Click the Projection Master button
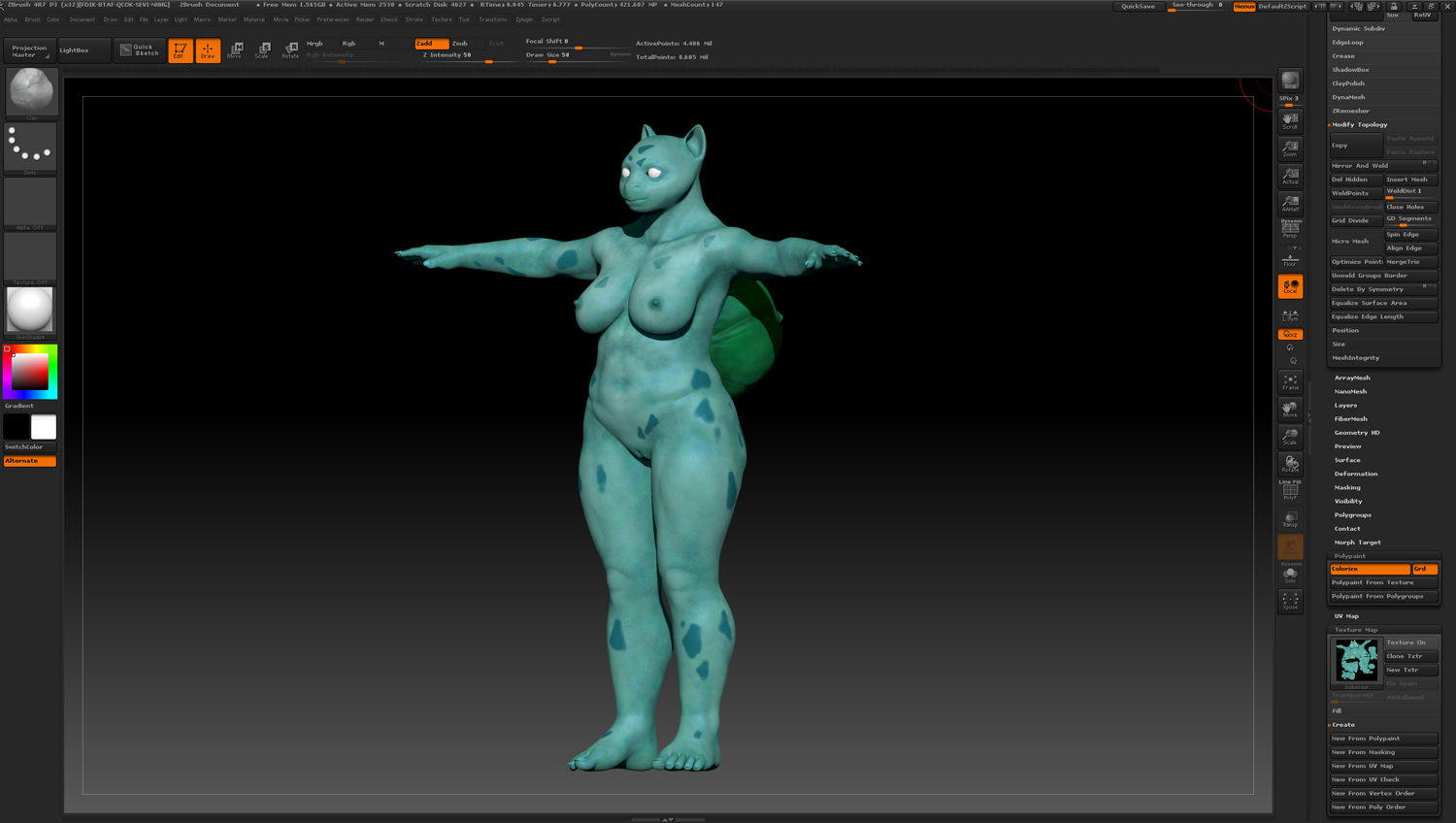 [x=29, y=50]
